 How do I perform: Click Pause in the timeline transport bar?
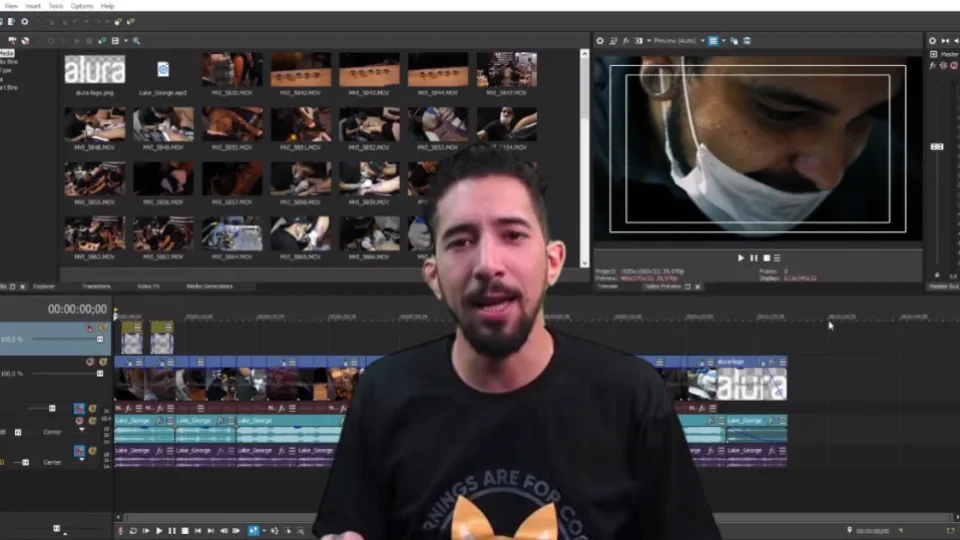click(171, 531)
